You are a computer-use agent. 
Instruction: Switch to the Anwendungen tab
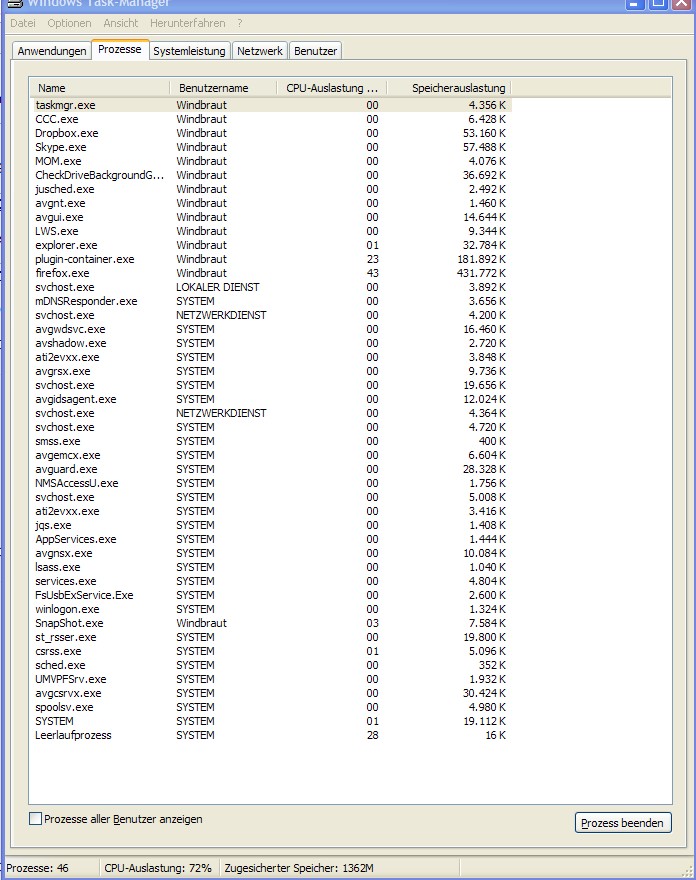pos(52,51)
